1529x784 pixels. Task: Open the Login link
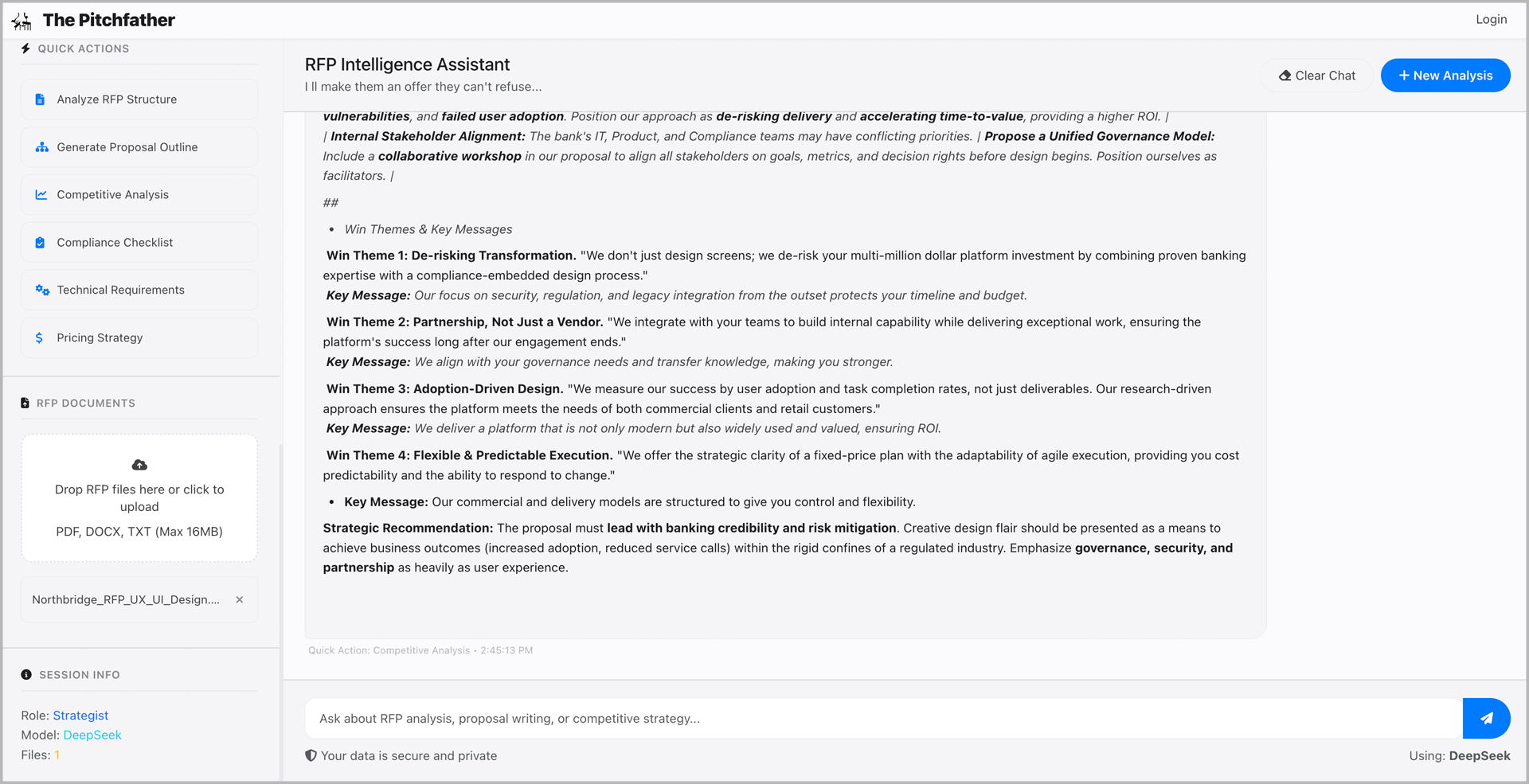(1491, 19)
